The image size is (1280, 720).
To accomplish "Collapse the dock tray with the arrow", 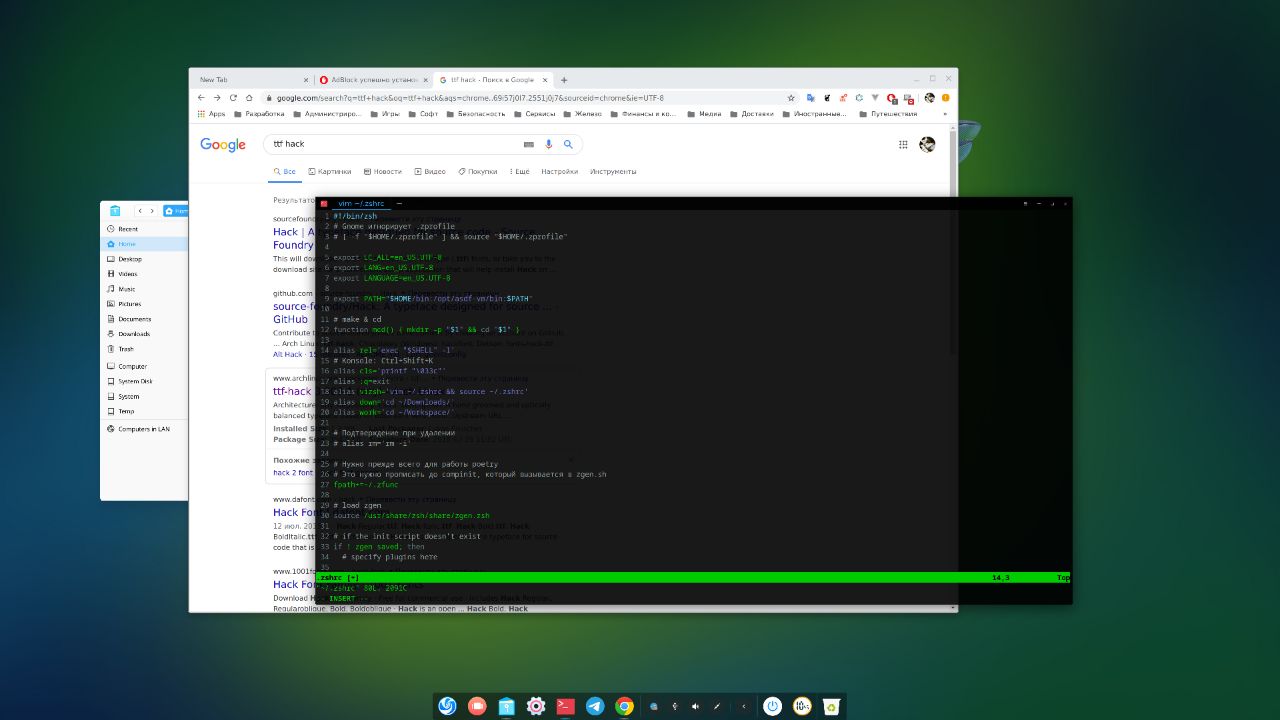I will coord(743,706).
